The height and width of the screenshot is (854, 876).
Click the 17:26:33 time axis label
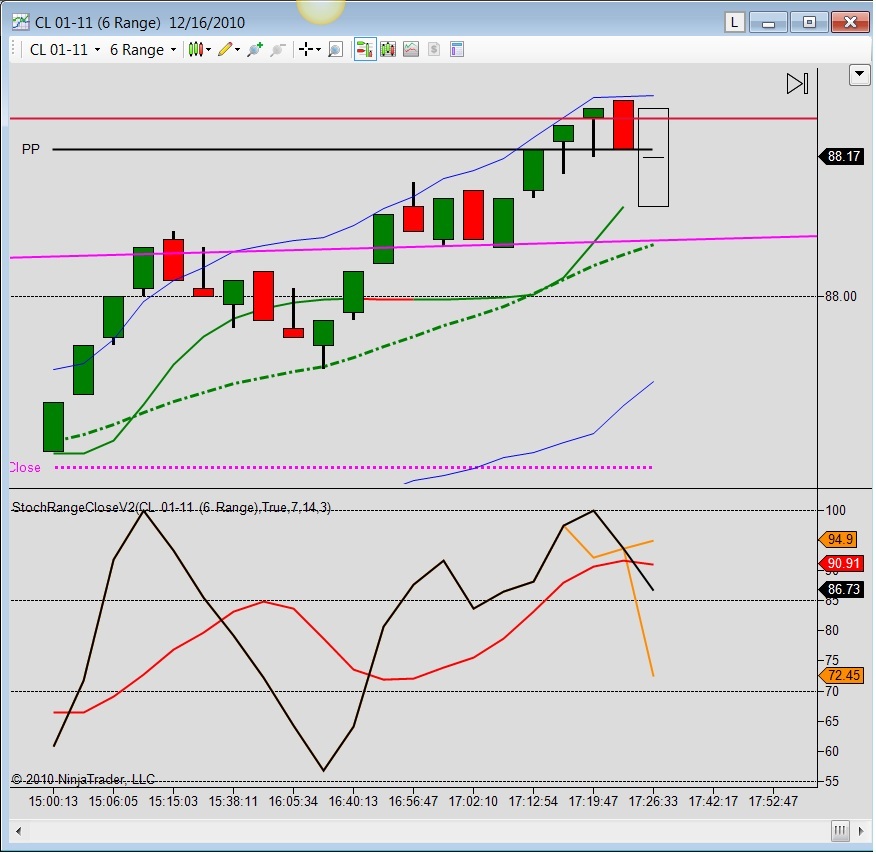pos(653,802)
